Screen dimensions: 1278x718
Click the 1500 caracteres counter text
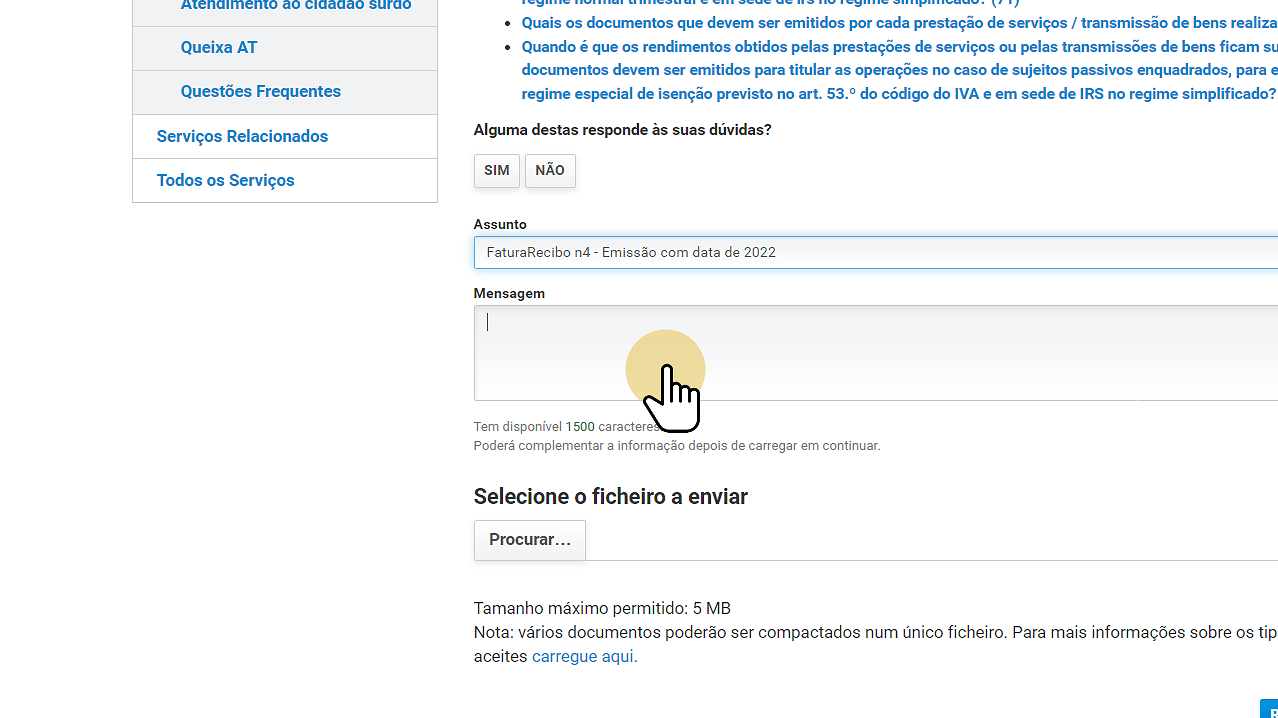580,426
